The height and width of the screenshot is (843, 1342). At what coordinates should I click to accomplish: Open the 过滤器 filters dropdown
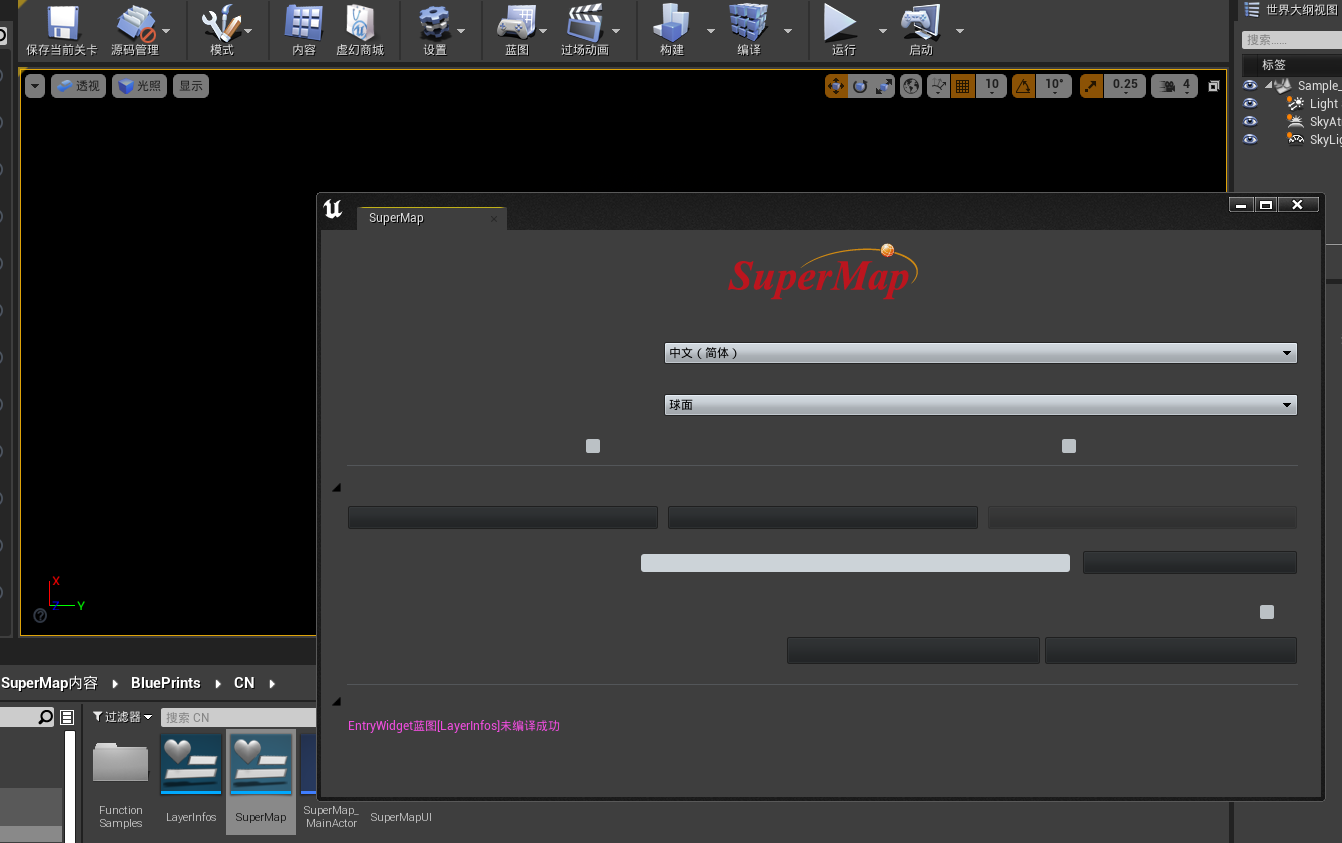coord(122,717)
